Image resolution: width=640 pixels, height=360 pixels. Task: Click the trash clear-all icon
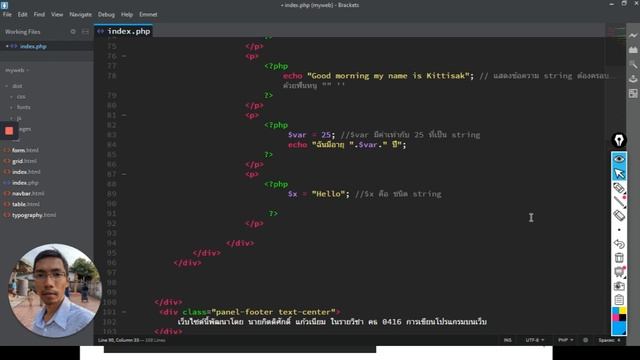click(619, 258)
